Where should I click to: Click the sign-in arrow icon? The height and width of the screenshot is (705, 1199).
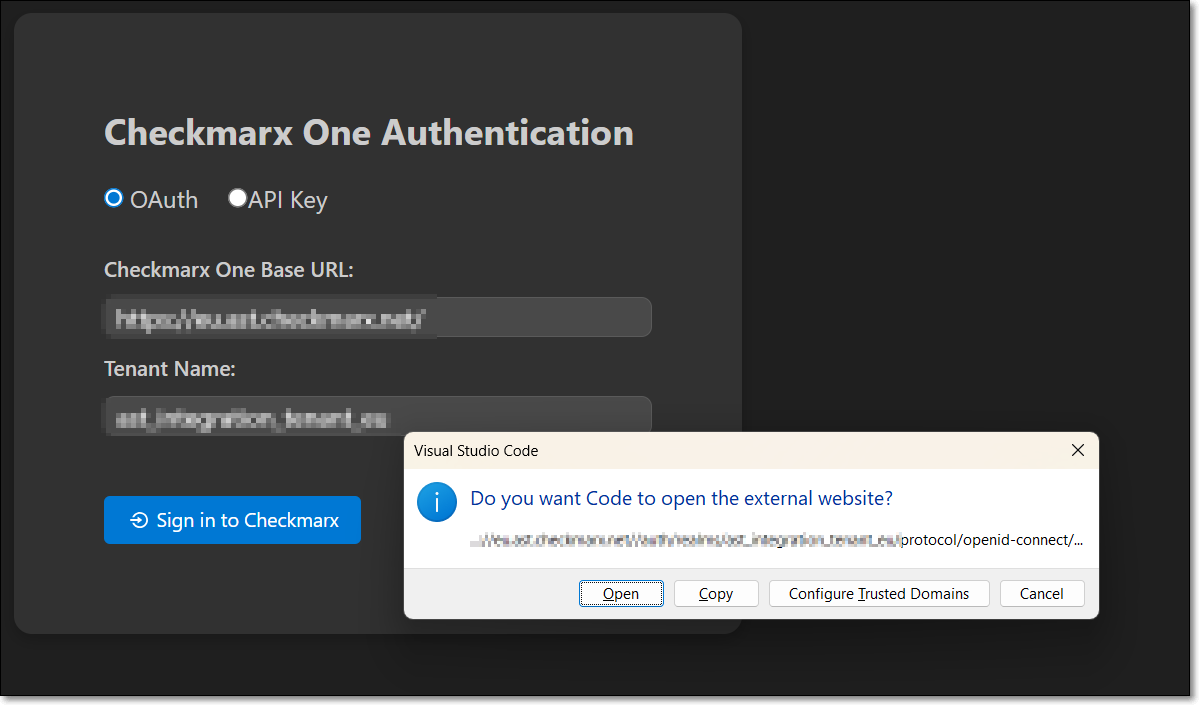click(x=139, y=520)
